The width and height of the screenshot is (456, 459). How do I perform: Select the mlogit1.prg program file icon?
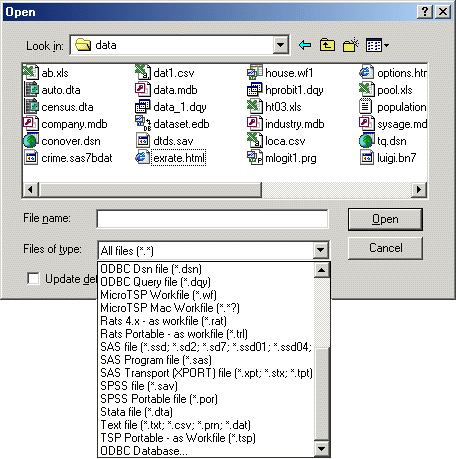[x=255, y=157]
